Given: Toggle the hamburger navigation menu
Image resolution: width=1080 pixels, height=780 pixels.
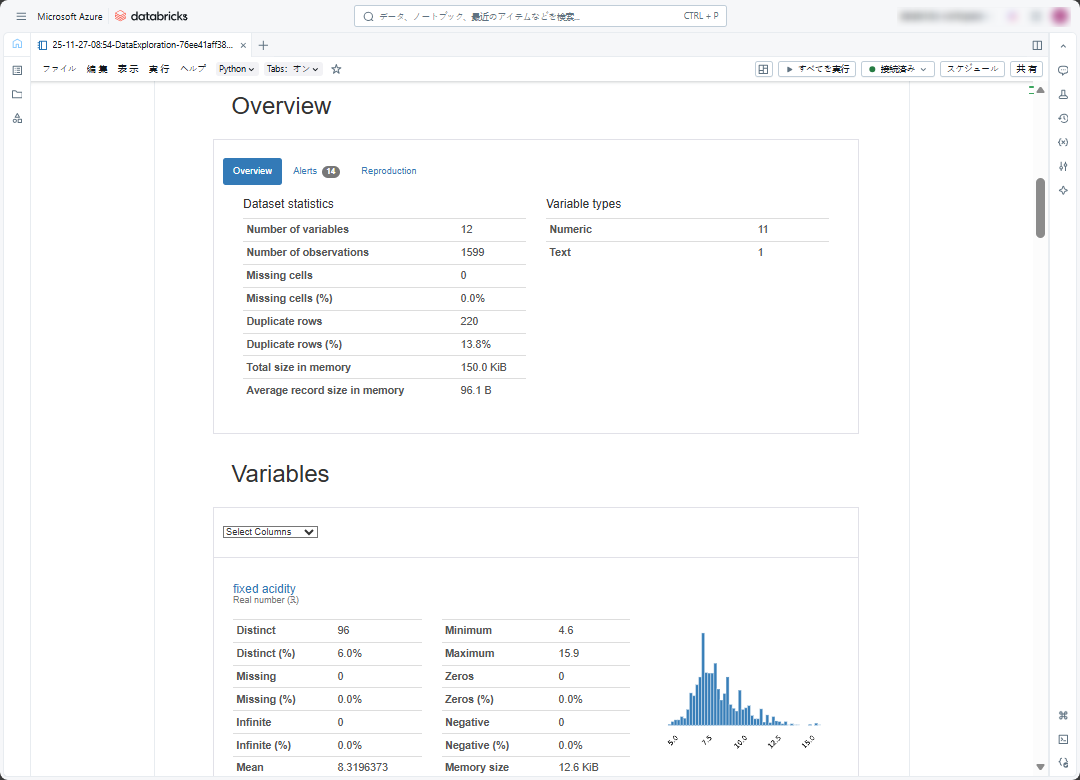Looking at the screenshot, I should point(21,16).
